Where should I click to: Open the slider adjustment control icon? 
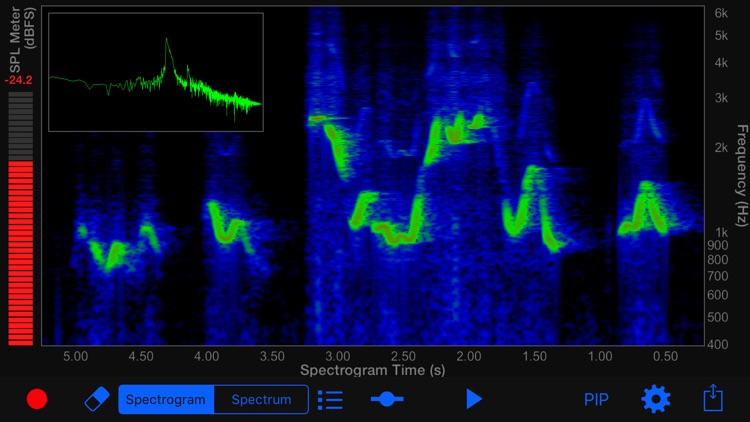(387, 399)
